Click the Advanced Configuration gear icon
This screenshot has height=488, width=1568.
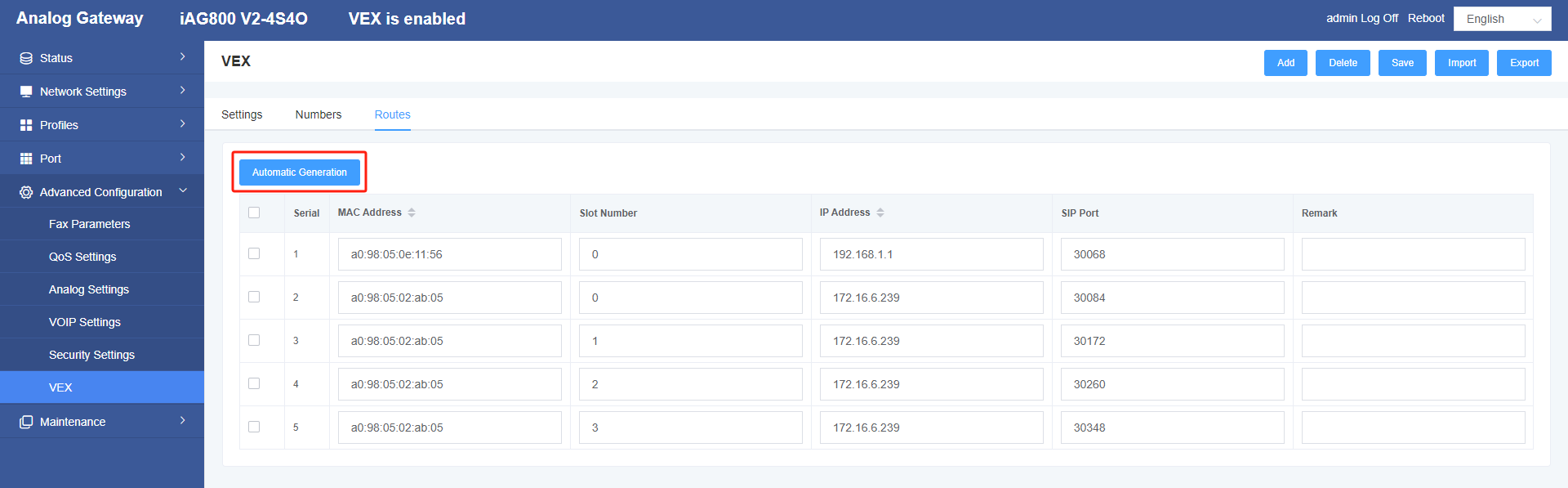(x=26, y=192)
